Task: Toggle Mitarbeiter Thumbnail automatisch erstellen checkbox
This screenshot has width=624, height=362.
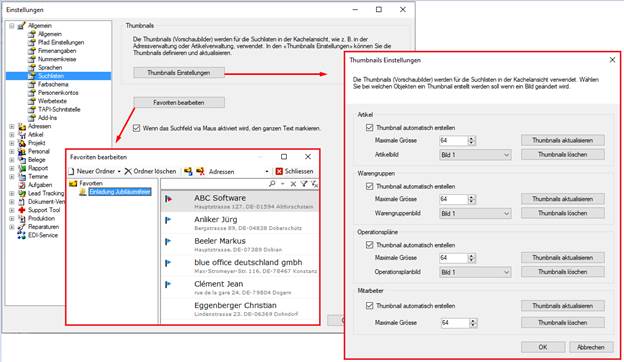Action: (x=369, y=306)
